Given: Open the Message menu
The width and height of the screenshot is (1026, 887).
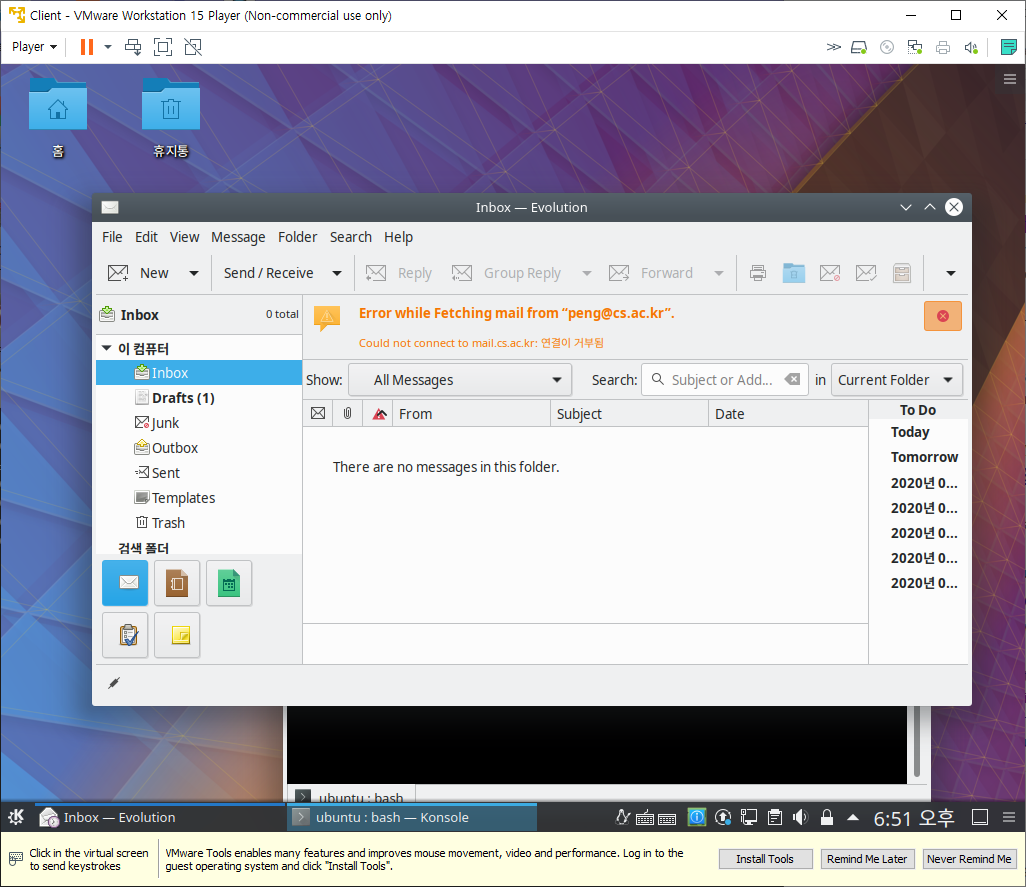Looking at the screenshot, I should pos(238,237).
